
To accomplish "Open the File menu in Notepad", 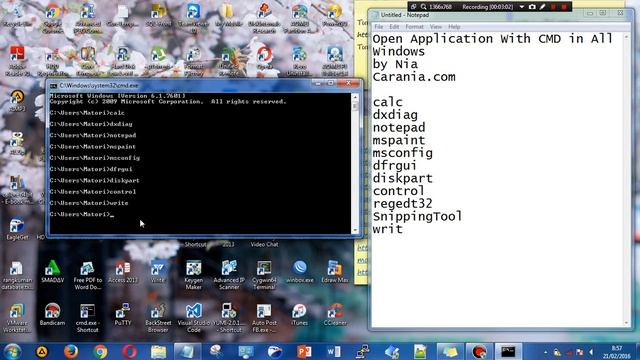I will point(379,27).
